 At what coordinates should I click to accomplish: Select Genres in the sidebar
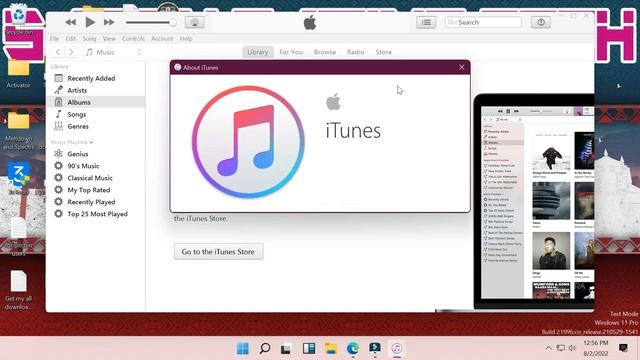tap(96, 126)
